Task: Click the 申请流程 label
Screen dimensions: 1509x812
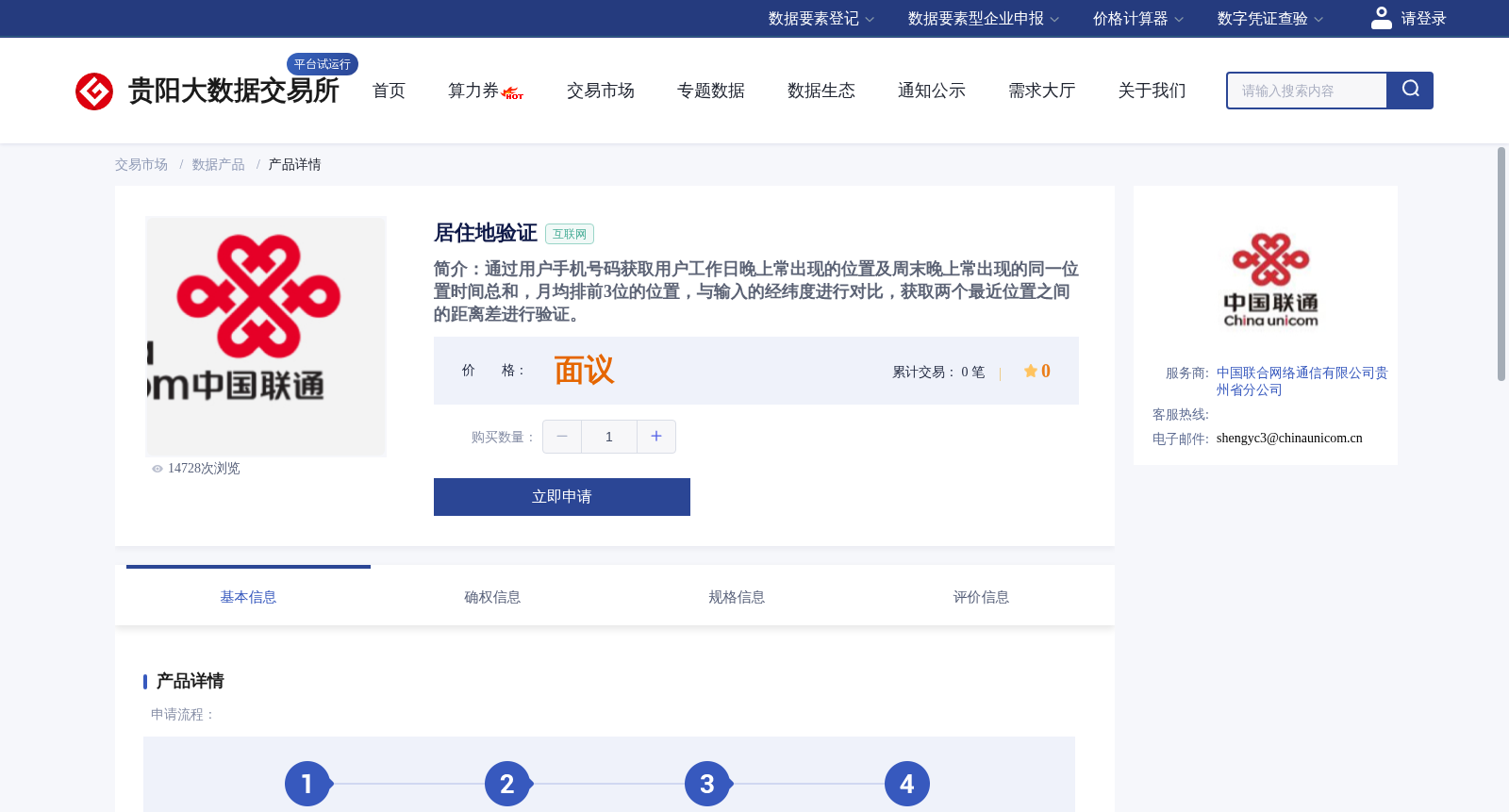Action: tap(183, 714)
